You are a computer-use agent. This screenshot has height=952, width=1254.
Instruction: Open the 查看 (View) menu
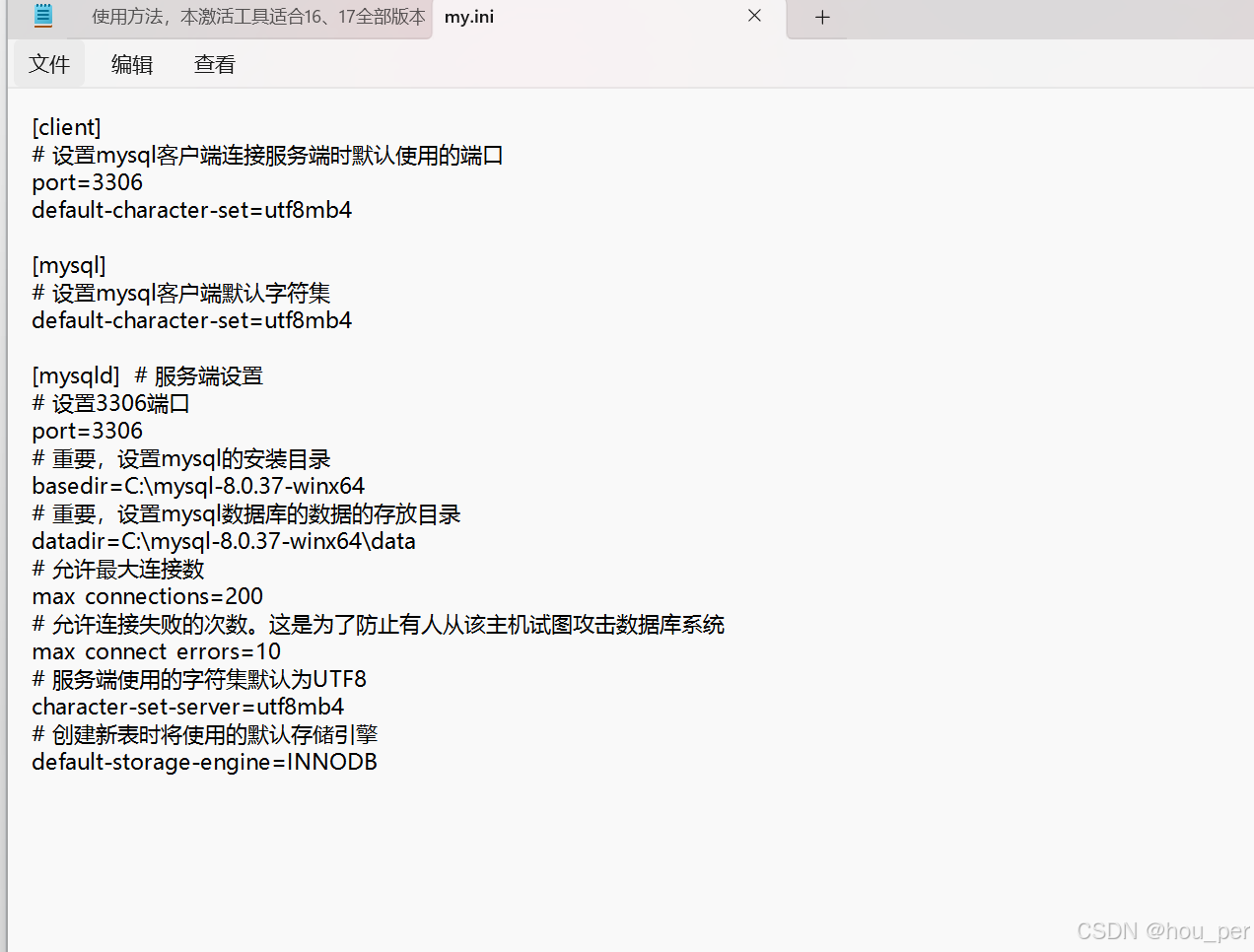point(214,63)
